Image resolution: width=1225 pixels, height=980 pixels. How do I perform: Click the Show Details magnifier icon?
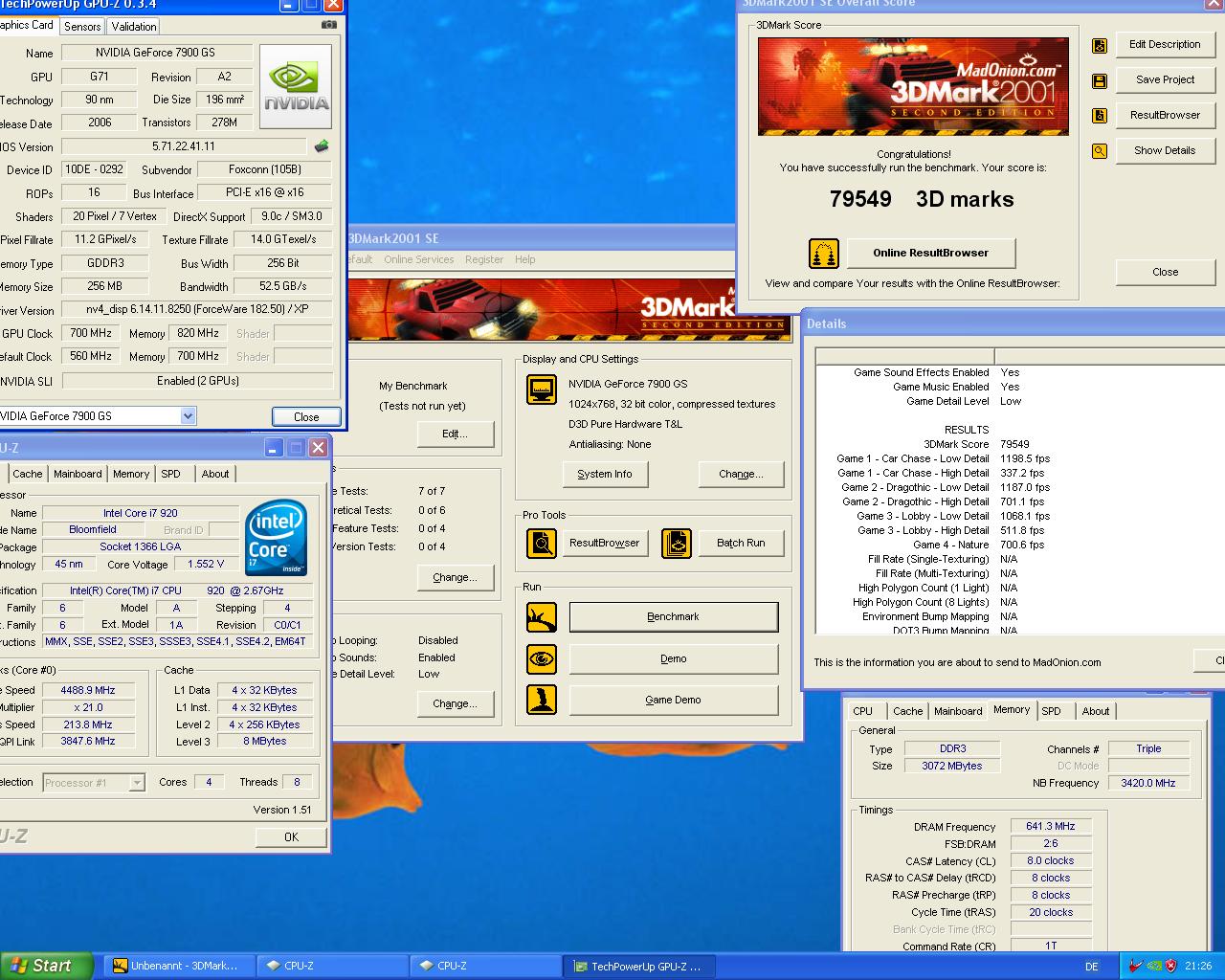coord(1100,151)
